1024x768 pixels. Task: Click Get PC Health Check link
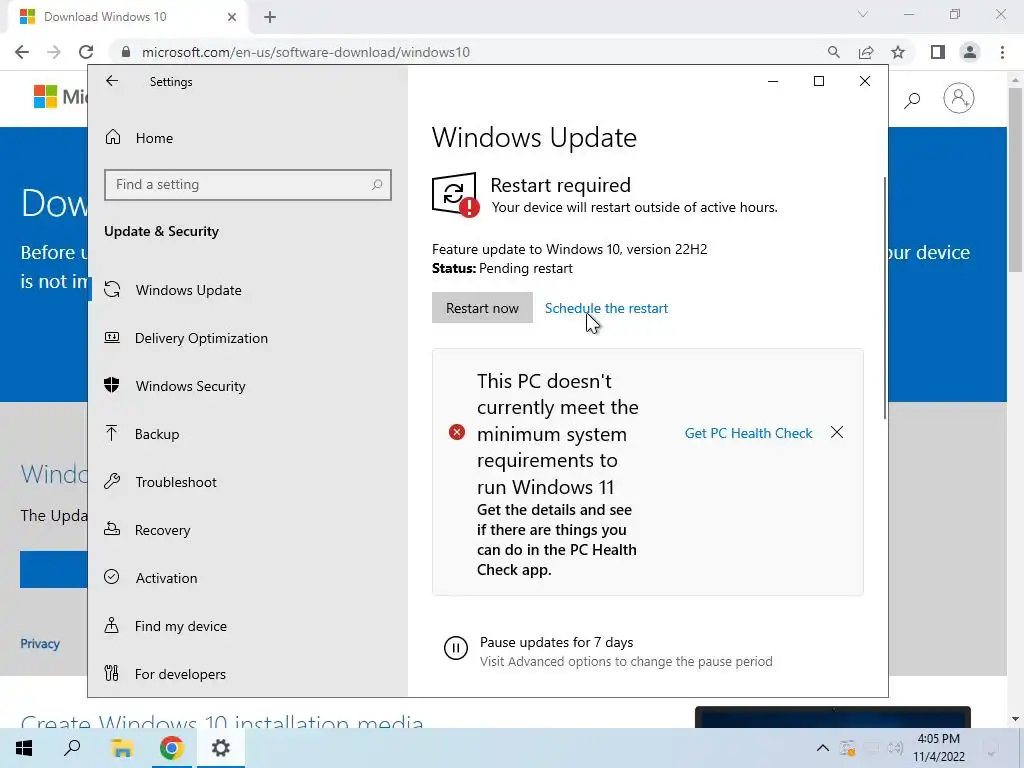pos(748,433)
